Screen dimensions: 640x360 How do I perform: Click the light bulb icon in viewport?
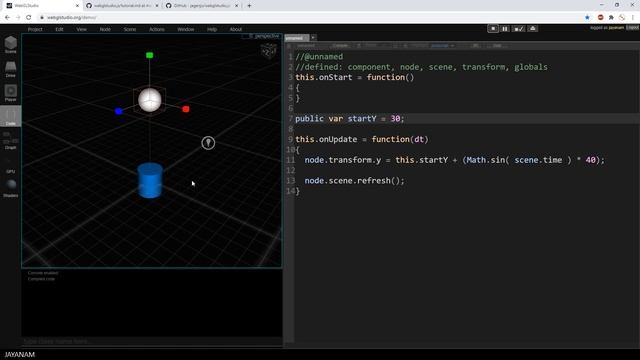tap(208, 143)
